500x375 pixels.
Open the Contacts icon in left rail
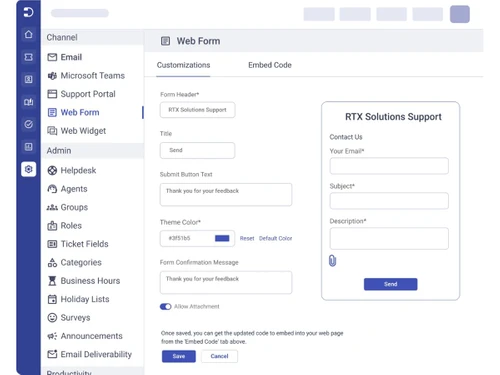[29, 79]
